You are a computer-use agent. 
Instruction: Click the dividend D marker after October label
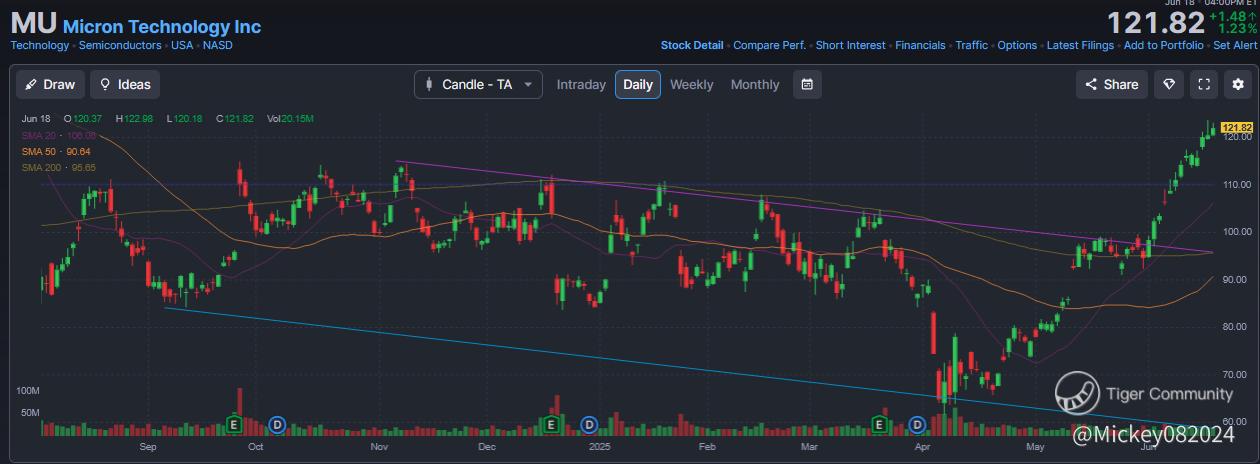pos(278,424)
